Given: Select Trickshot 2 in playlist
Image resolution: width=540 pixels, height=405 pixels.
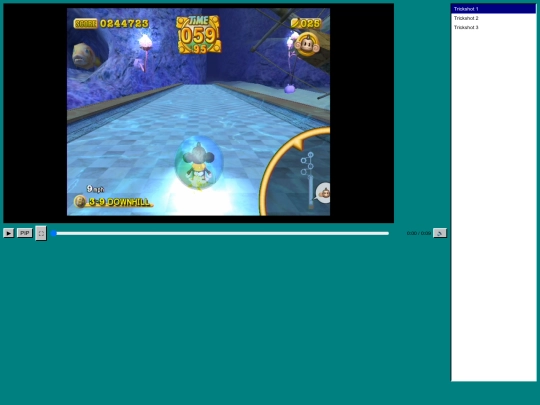Looking at the screenshot, I should pos(494,18).
